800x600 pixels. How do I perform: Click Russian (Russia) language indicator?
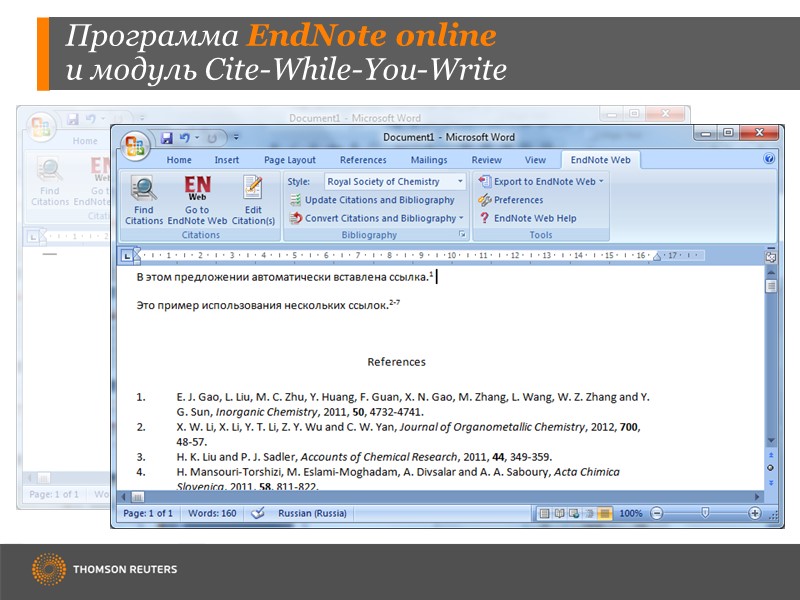[x=312, y=513]
